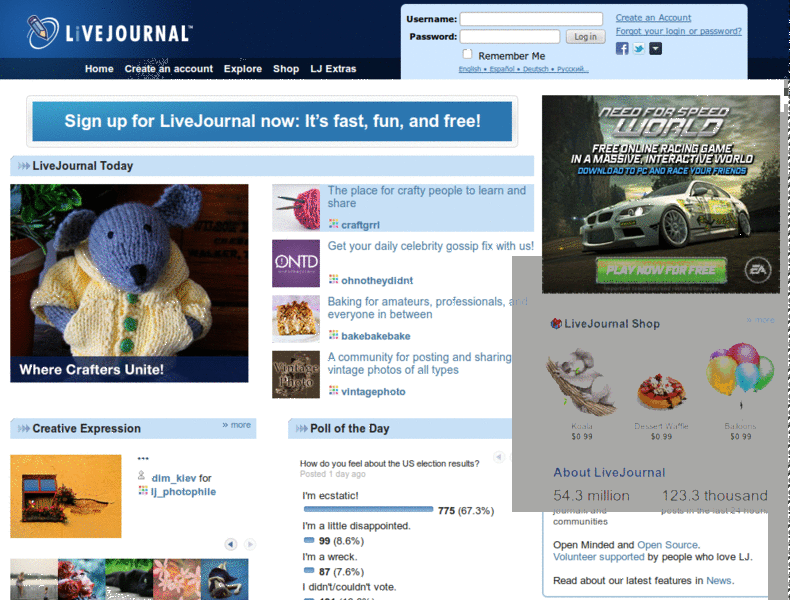
Task: Open Create an account in navigation bar
Action: click(168, 69)
